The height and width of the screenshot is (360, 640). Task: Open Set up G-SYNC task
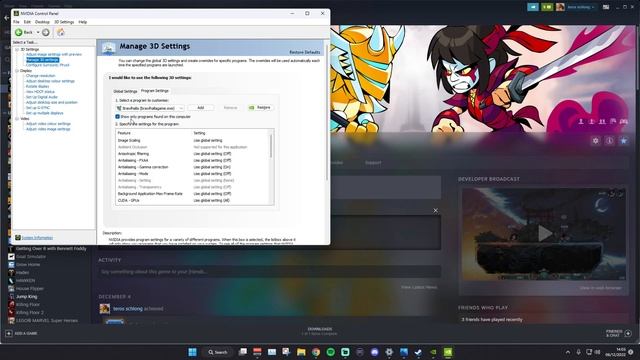38,107
